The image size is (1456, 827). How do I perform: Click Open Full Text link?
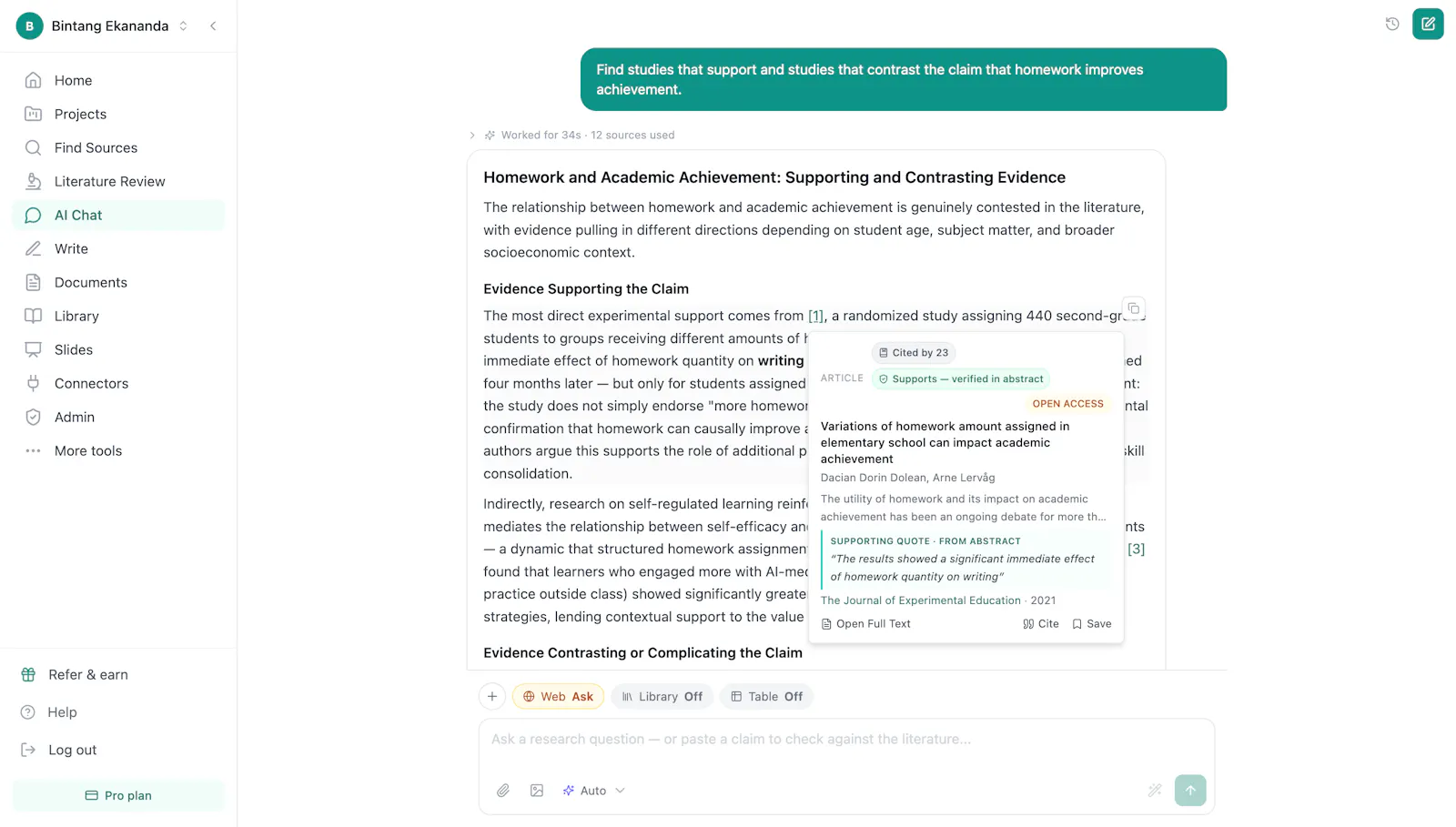tap(865, 624)
